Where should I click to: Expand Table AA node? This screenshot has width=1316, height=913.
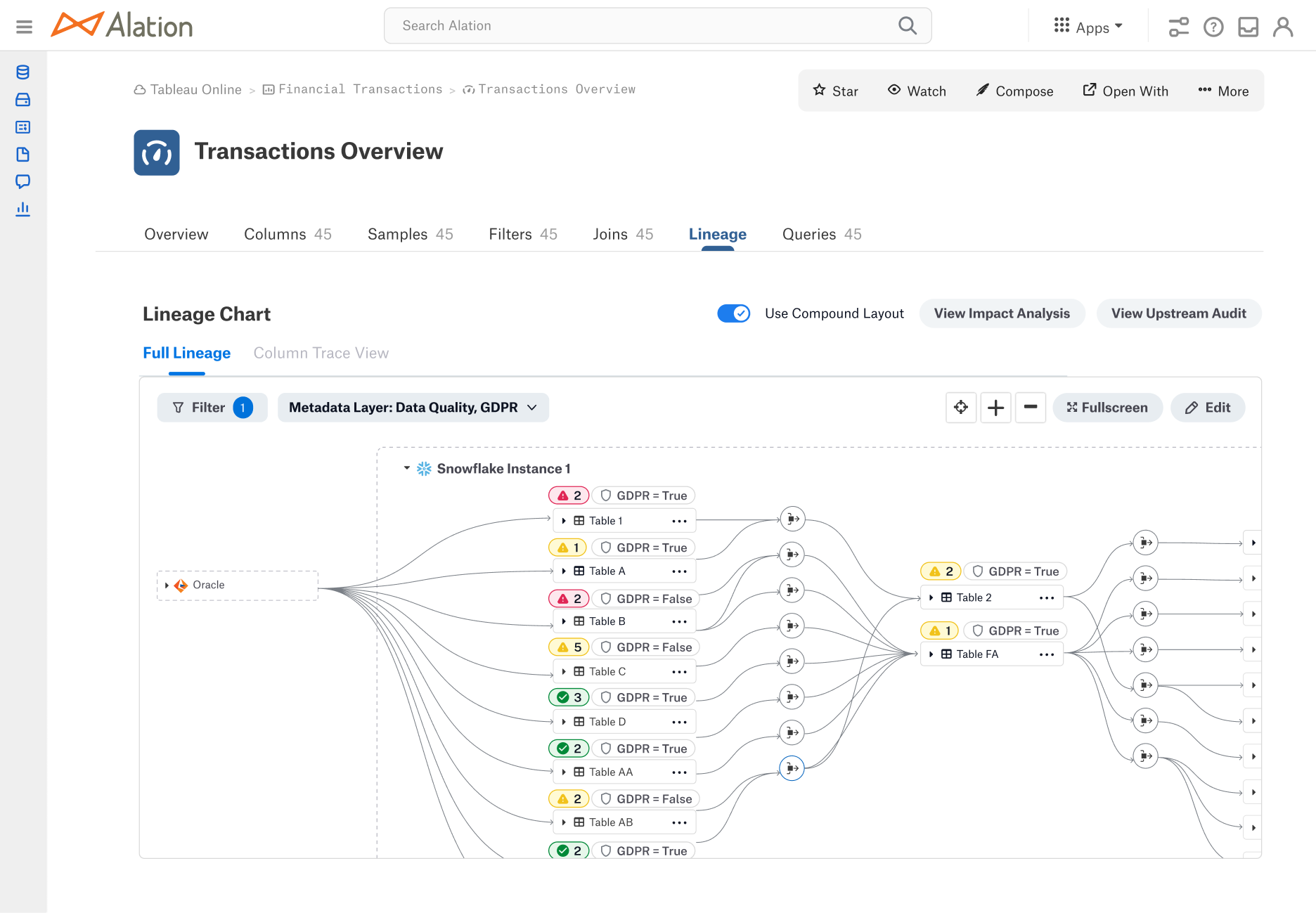564,772
